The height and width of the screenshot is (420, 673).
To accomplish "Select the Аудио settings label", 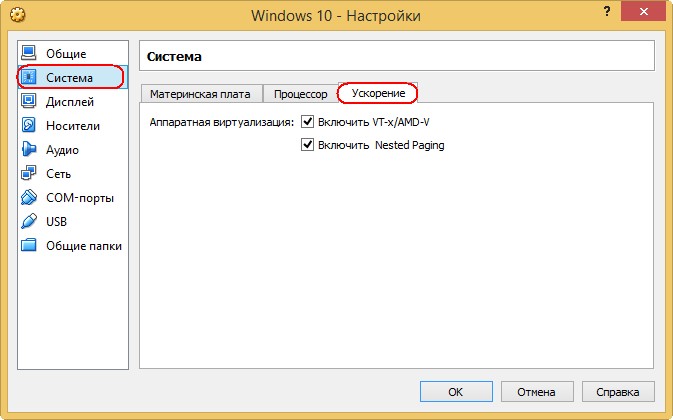I will click(63, 150).
